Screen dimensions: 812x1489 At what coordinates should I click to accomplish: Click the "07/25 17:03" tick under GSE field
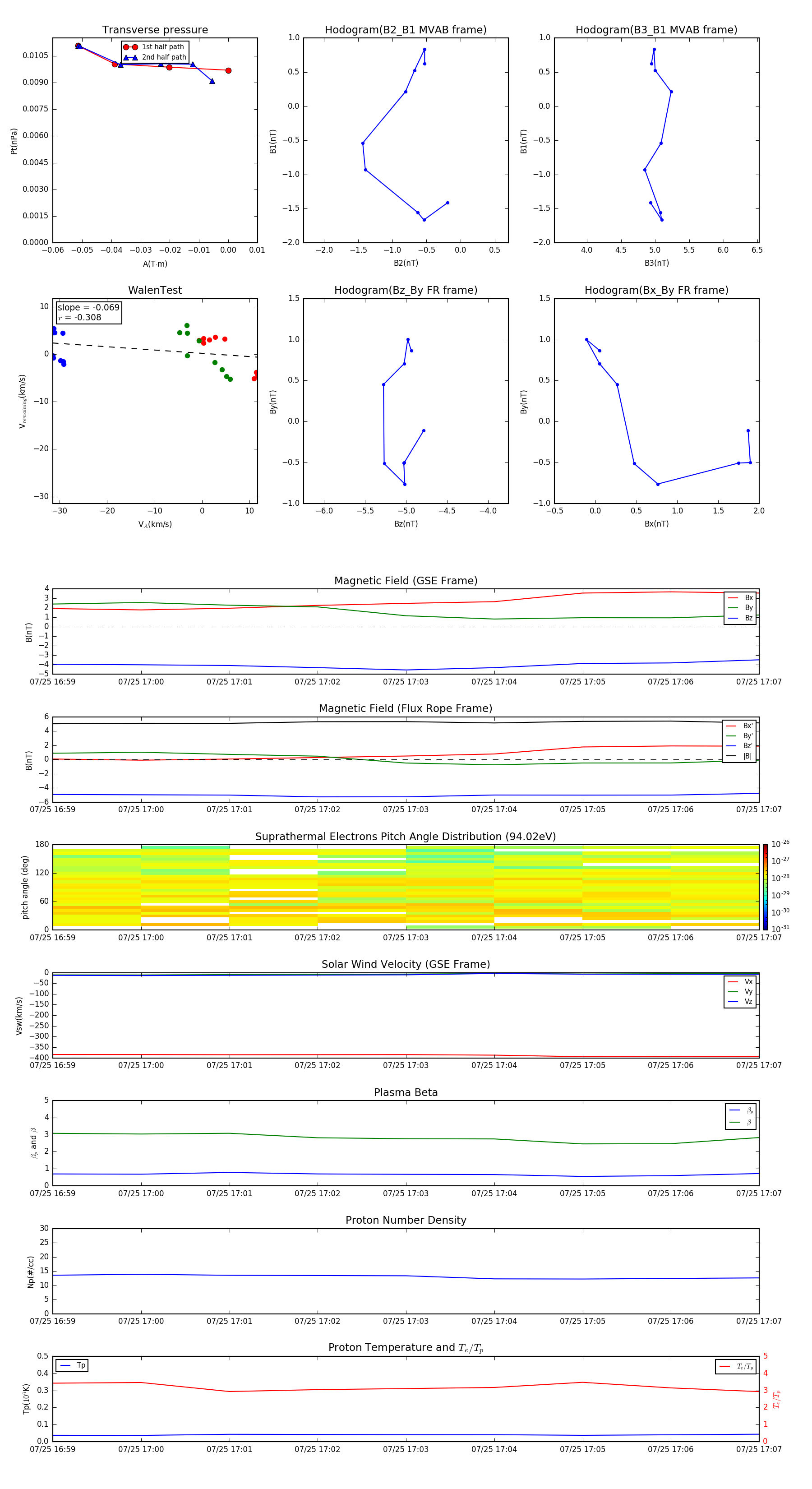(x=406, y=682)
